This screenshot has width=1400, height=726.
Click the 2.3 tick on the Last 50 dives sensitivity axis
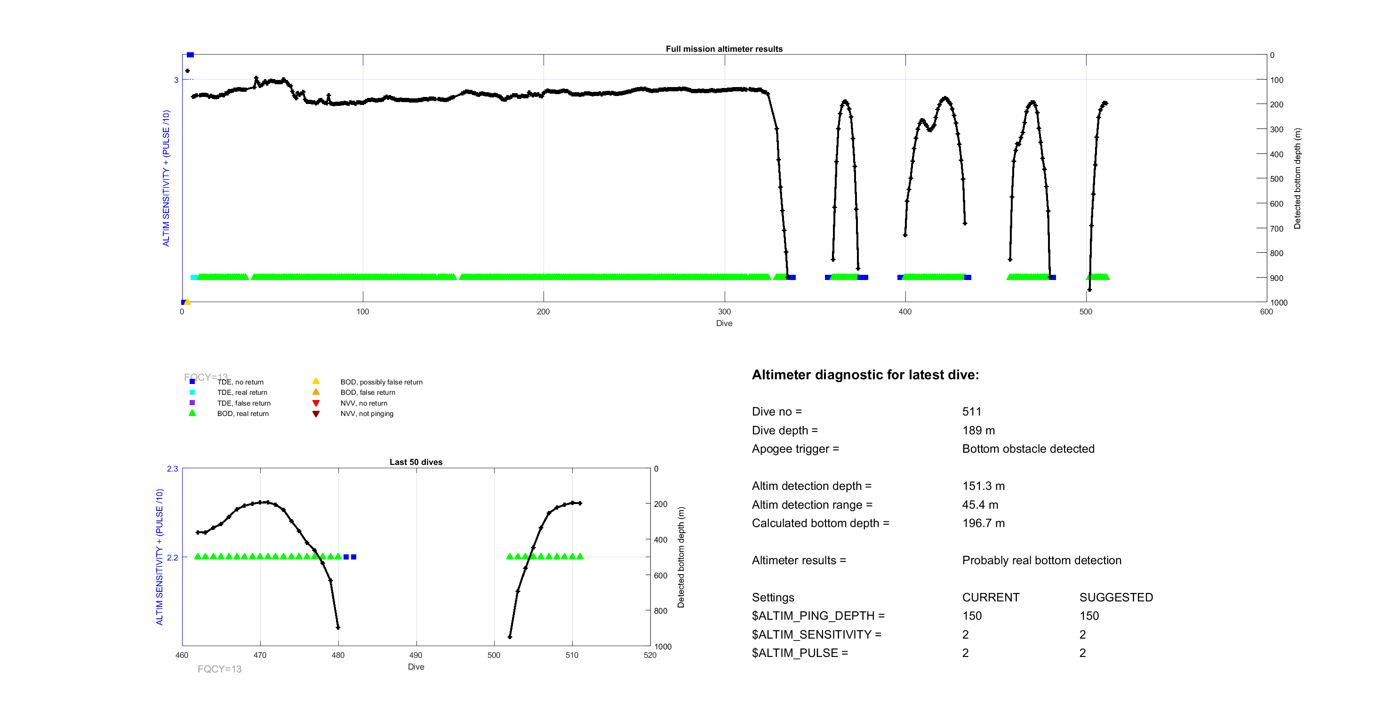pos(173,469)
